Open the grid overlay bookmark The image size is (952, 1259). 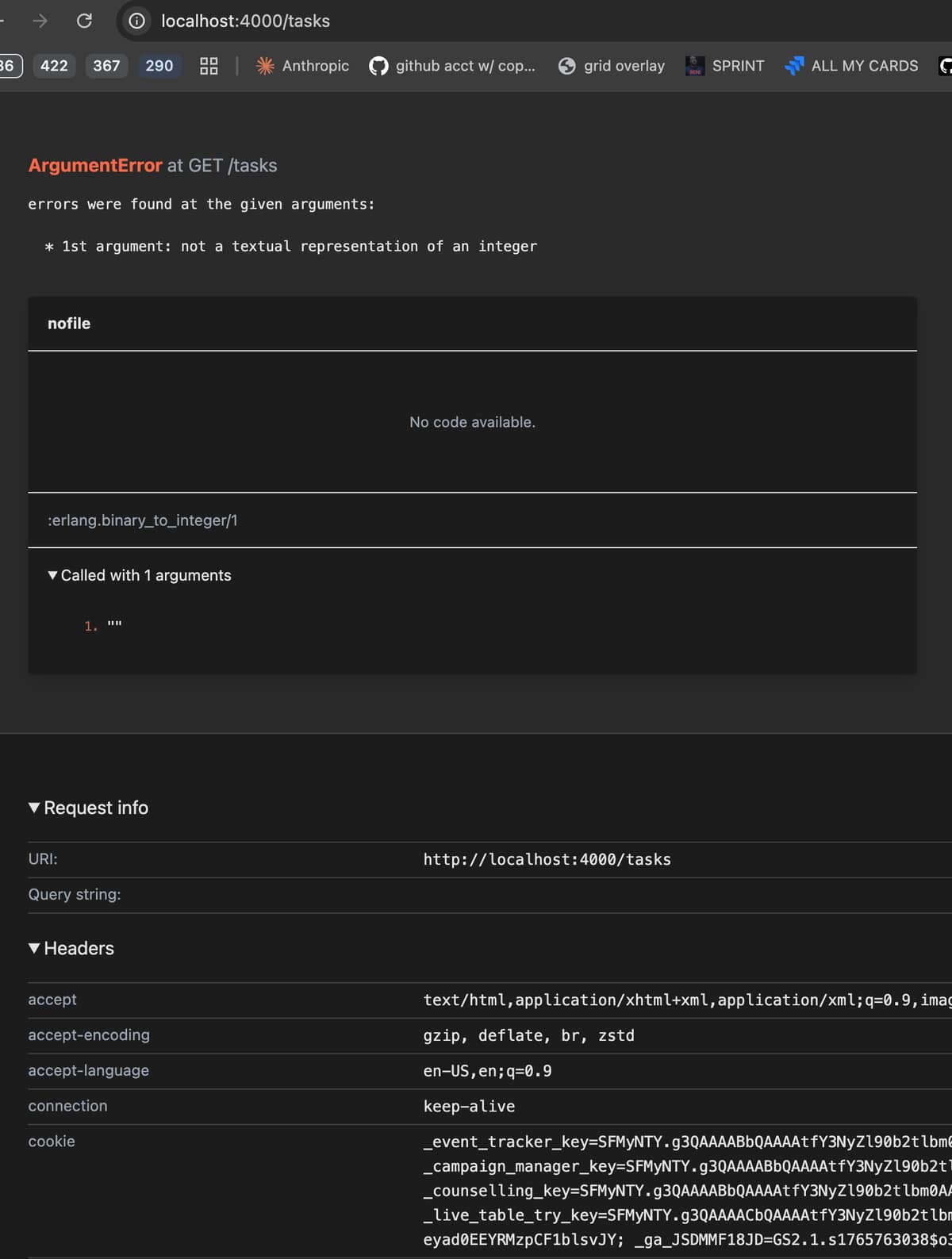(x=612, y=66)
